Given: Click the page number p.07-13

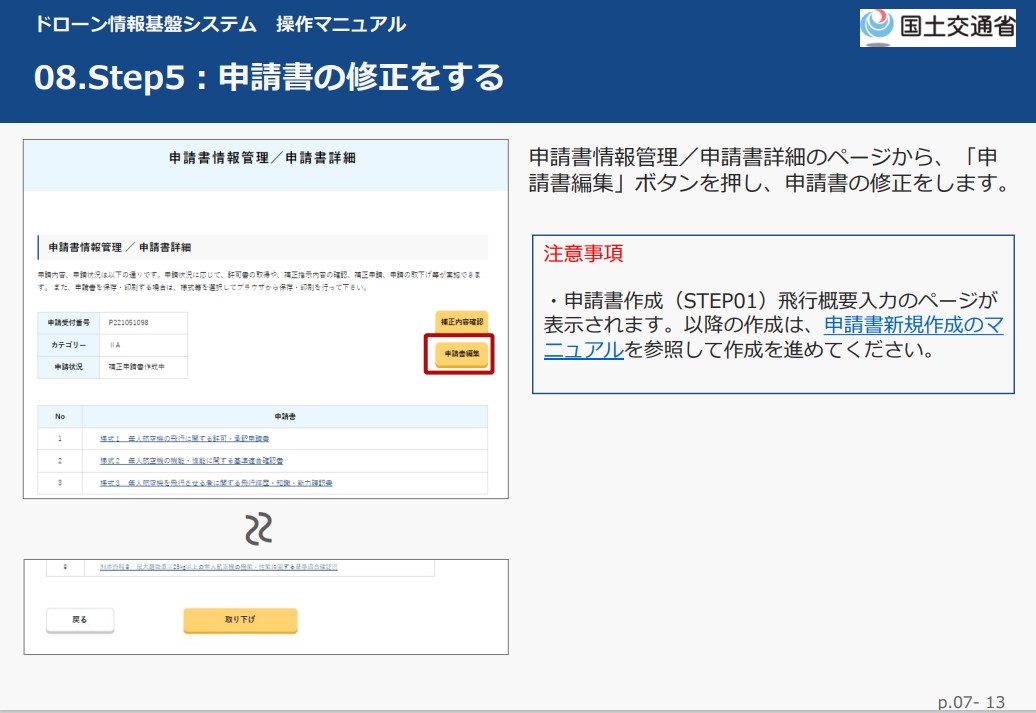Looking at the screenshot, I should (x=971, y=702).
